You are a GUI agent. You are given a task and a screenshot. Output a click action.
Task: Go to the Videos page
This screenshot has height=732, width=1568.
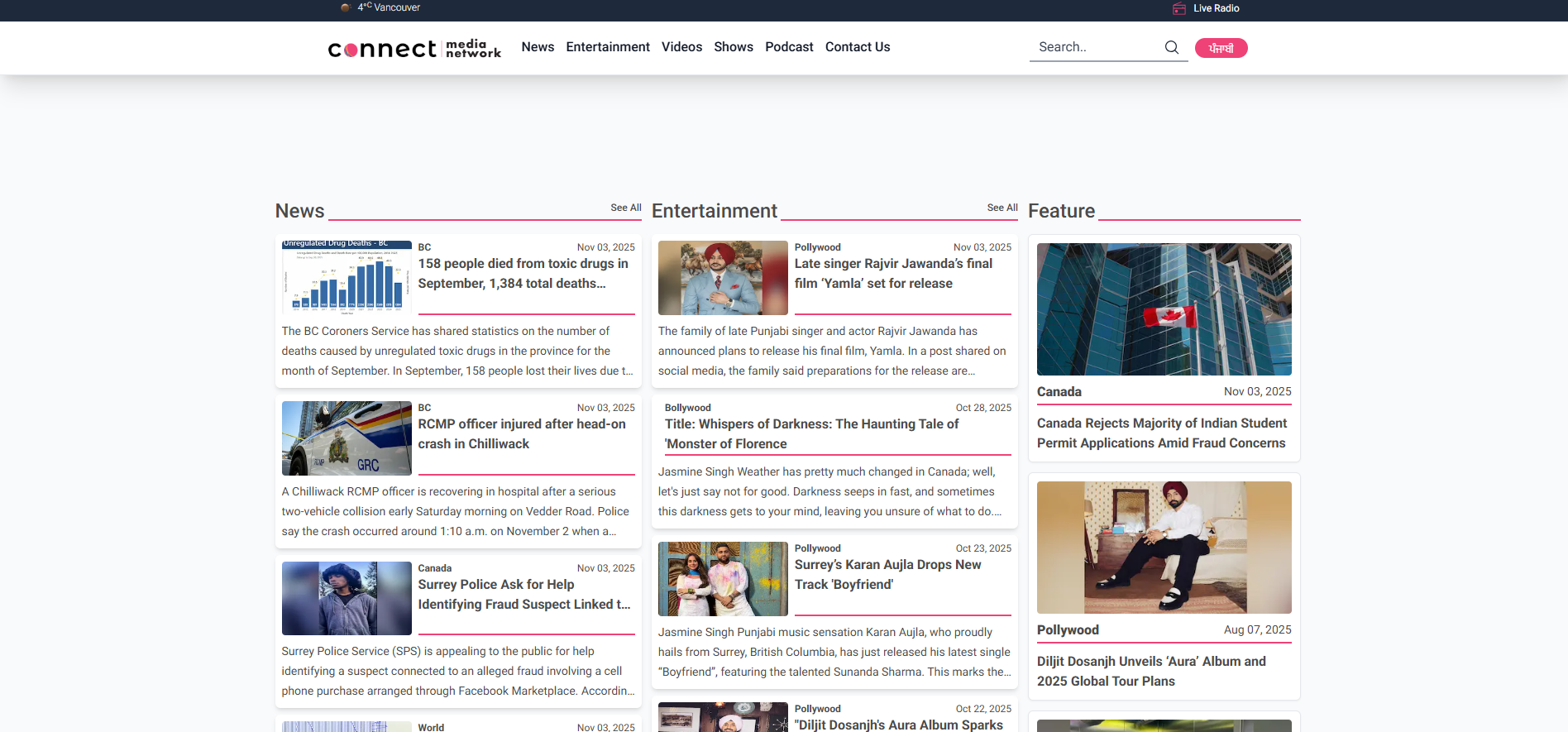coord(681,47)
